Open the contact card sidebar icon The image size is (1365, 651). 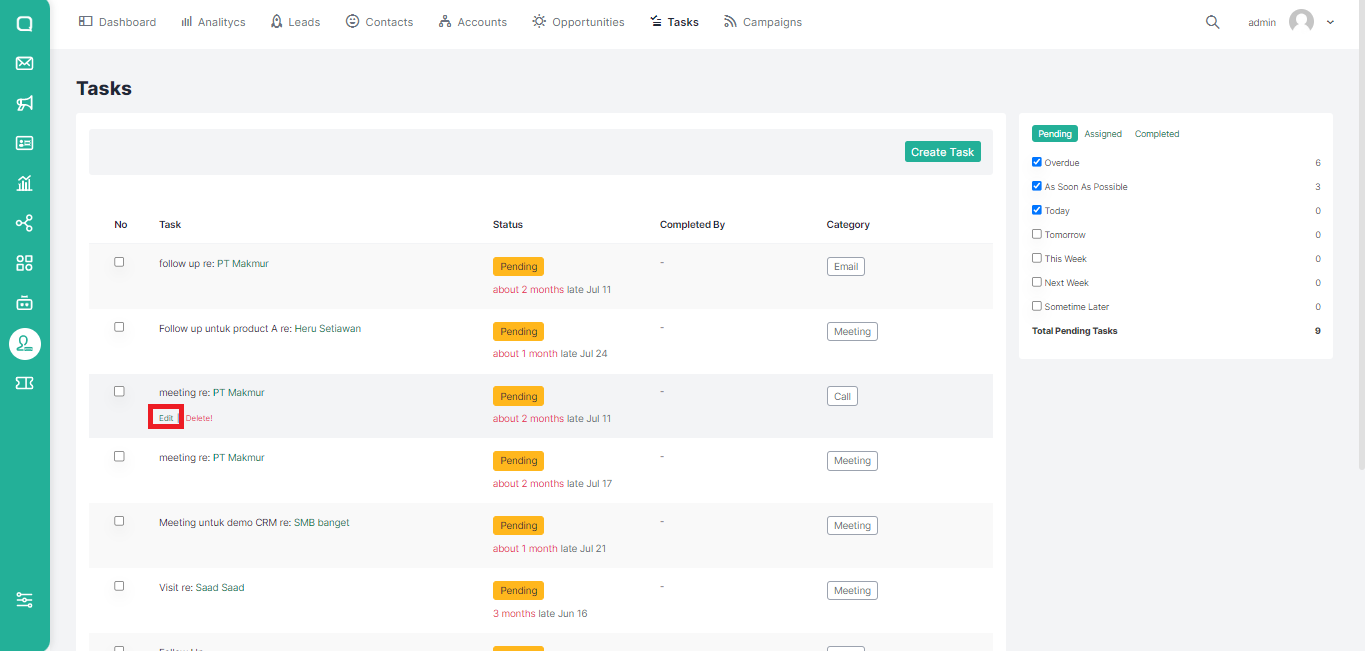(x=25, y=143)
